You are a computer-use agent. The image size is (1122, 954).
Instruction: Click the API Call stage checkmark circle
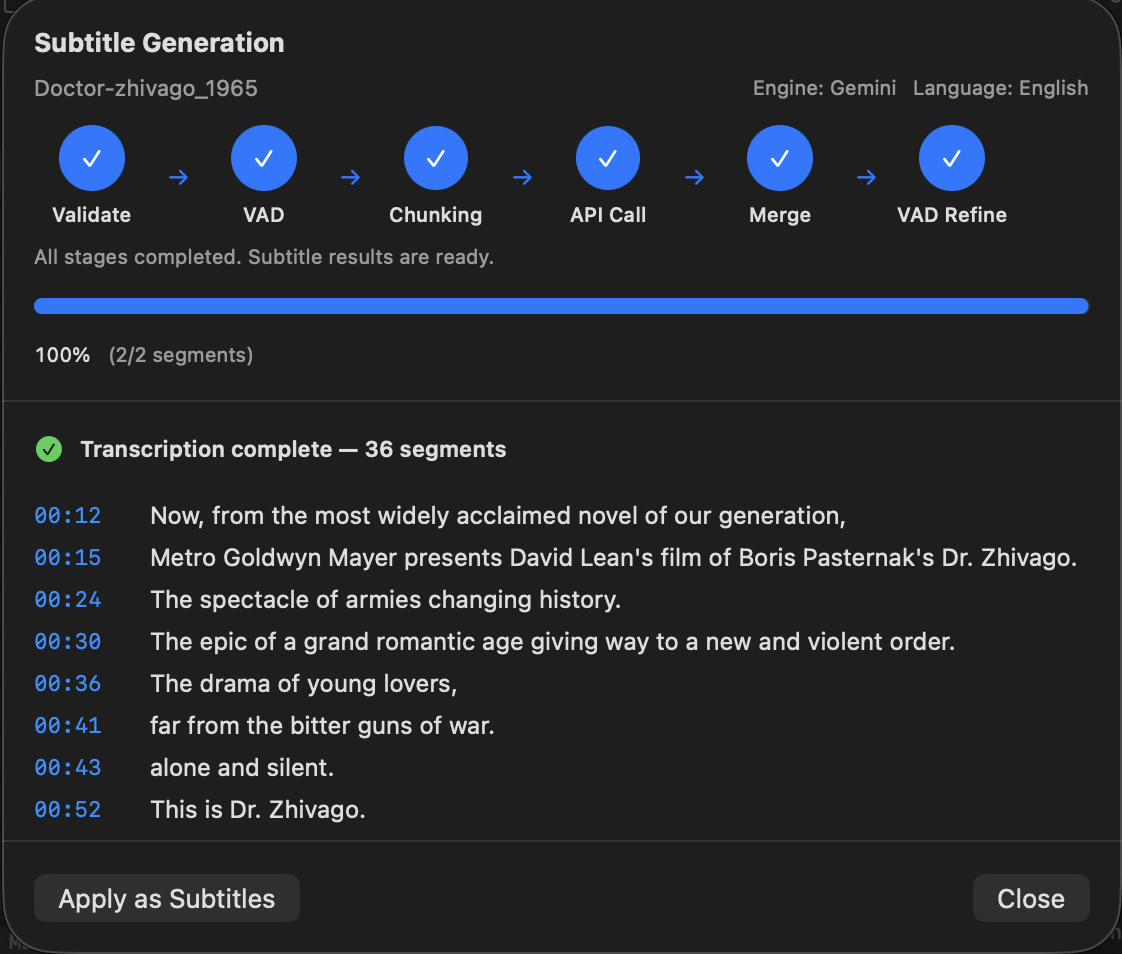pyautogui.click(x=608, y=158)
